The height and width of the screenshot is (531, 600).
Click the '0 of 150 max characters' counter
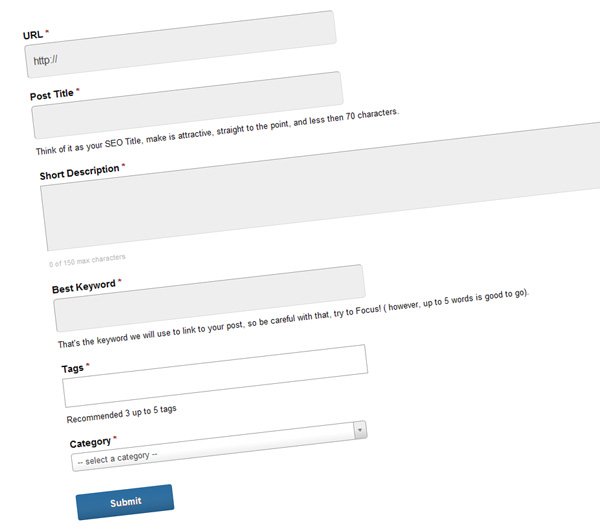[87, 260]
